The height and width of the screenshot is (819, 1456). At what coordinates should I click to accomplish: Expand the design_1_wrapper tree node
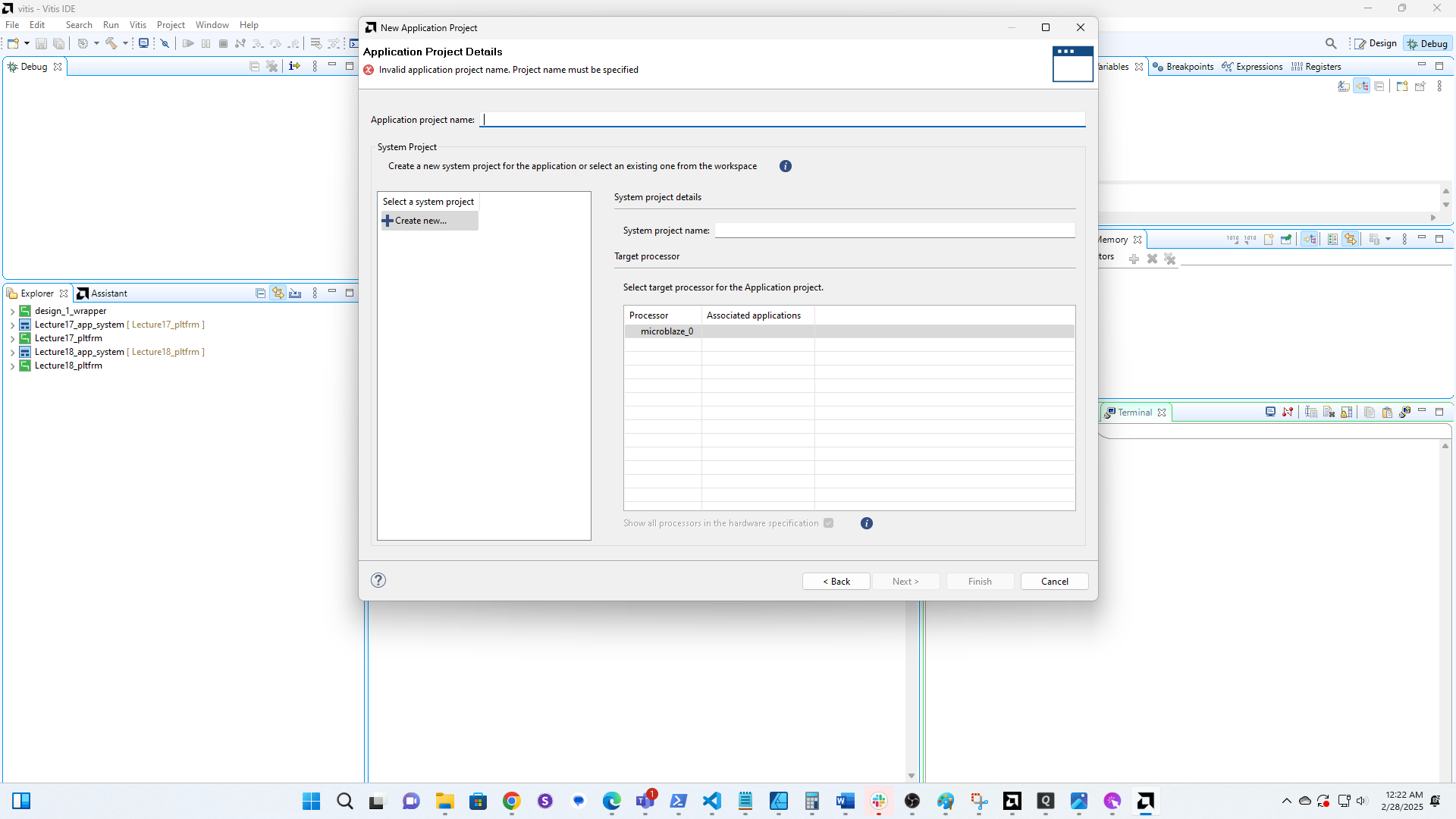[x=12, y=312]
